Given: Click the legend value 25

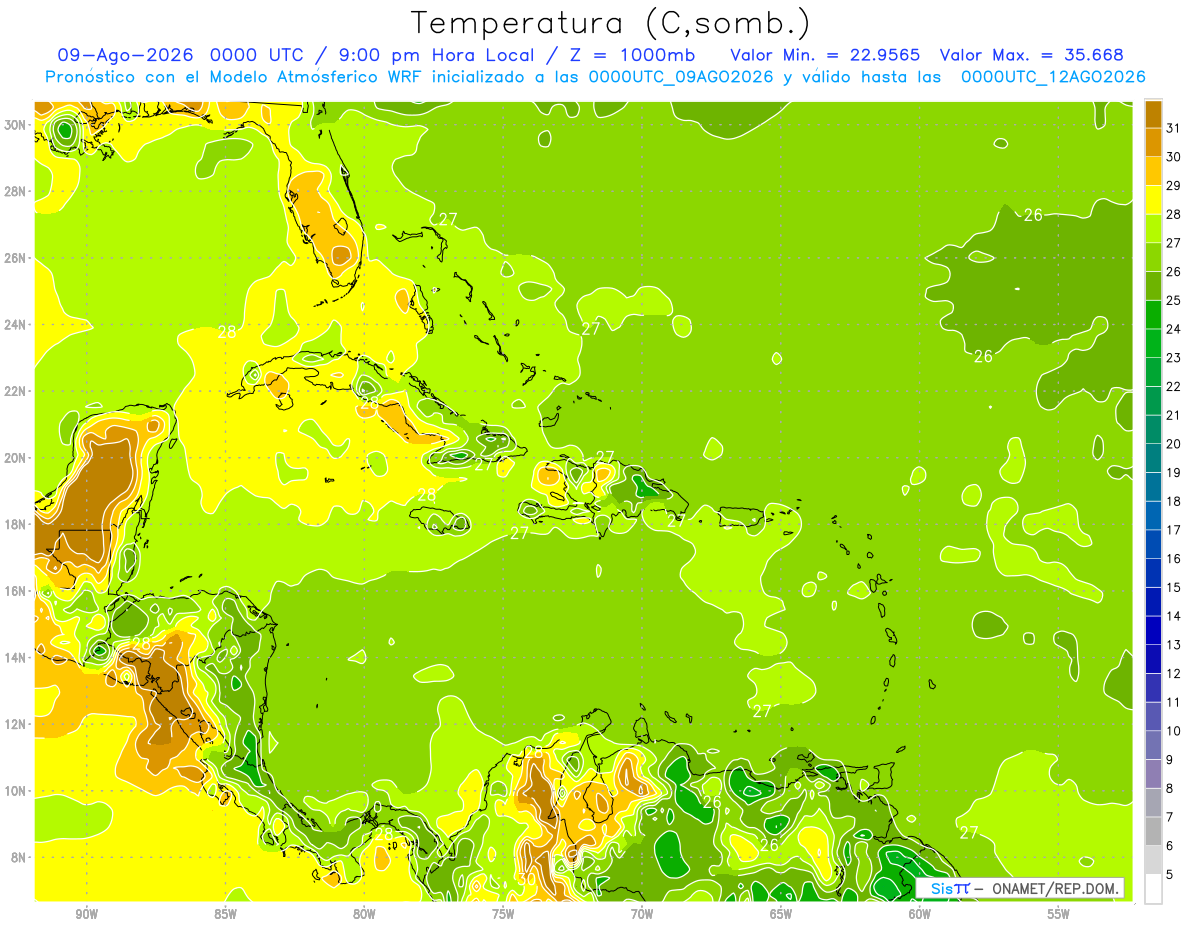Looking at the screenshot, I should (x=1173, y=300).
